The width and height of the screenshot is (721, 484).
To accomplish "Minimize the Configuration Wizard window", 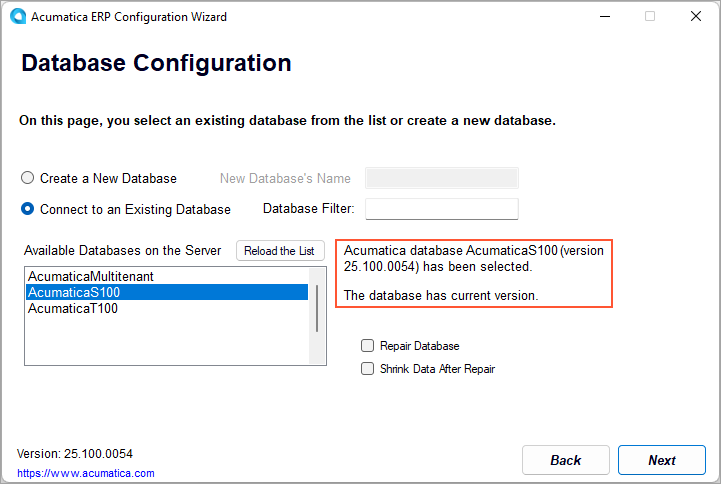I will (604, 17).
